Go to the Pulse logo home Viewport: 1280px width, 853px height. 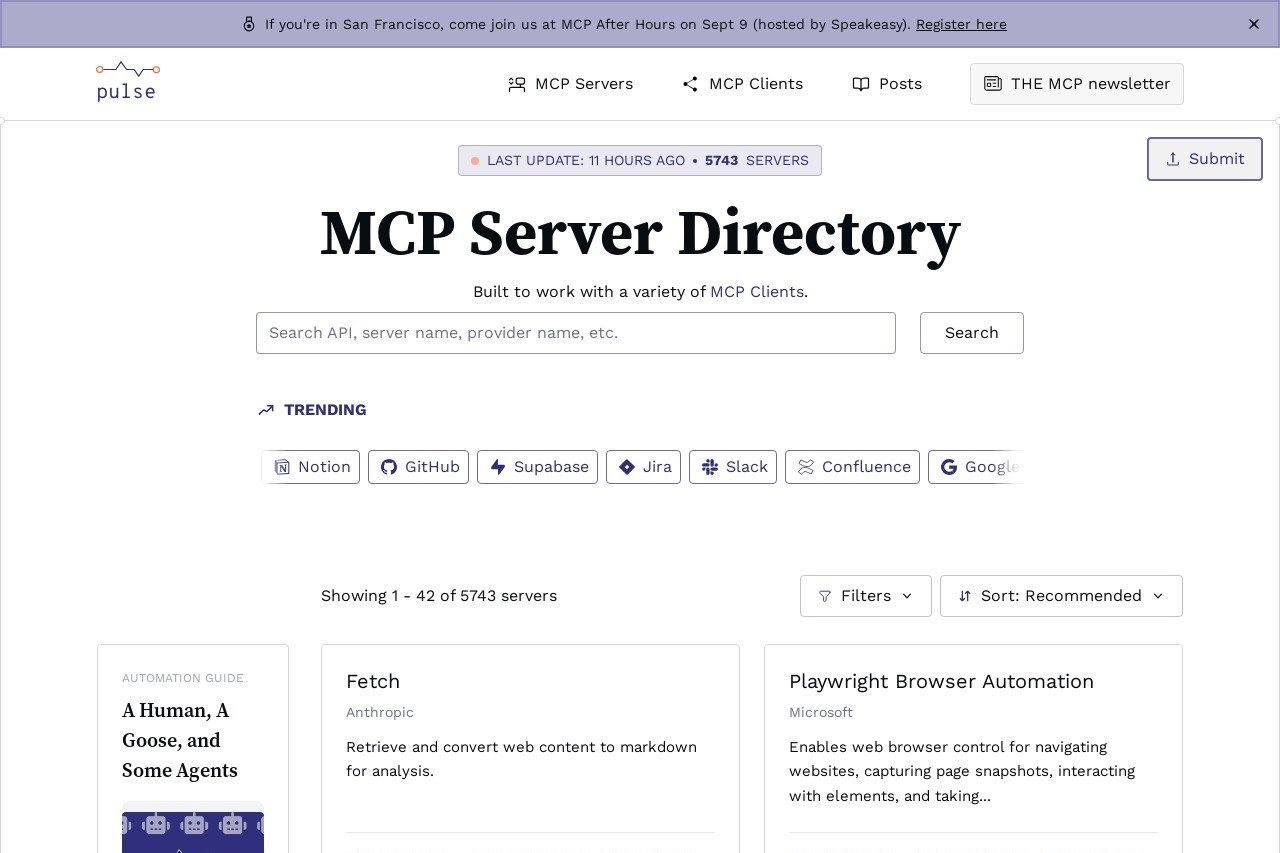[x=127, y=83]
